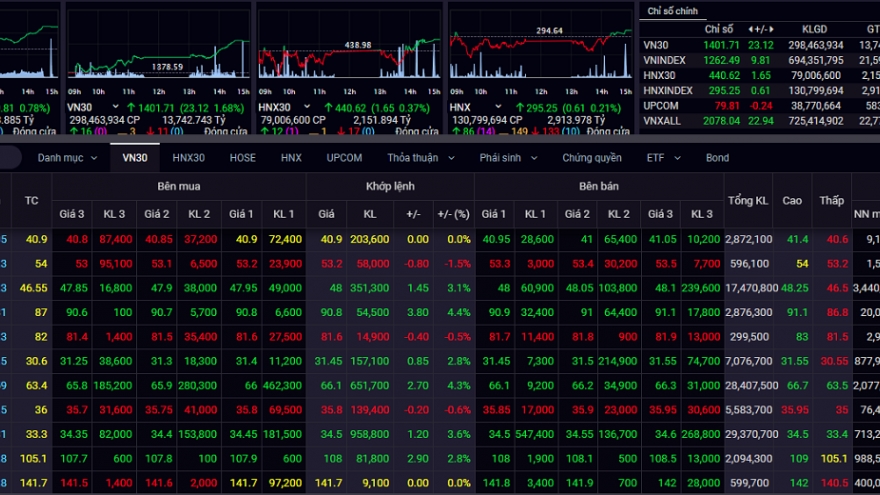The height and width of the screenshot is (495, 880).
Task: Click the Bên bán header
Action: (599, 186)
